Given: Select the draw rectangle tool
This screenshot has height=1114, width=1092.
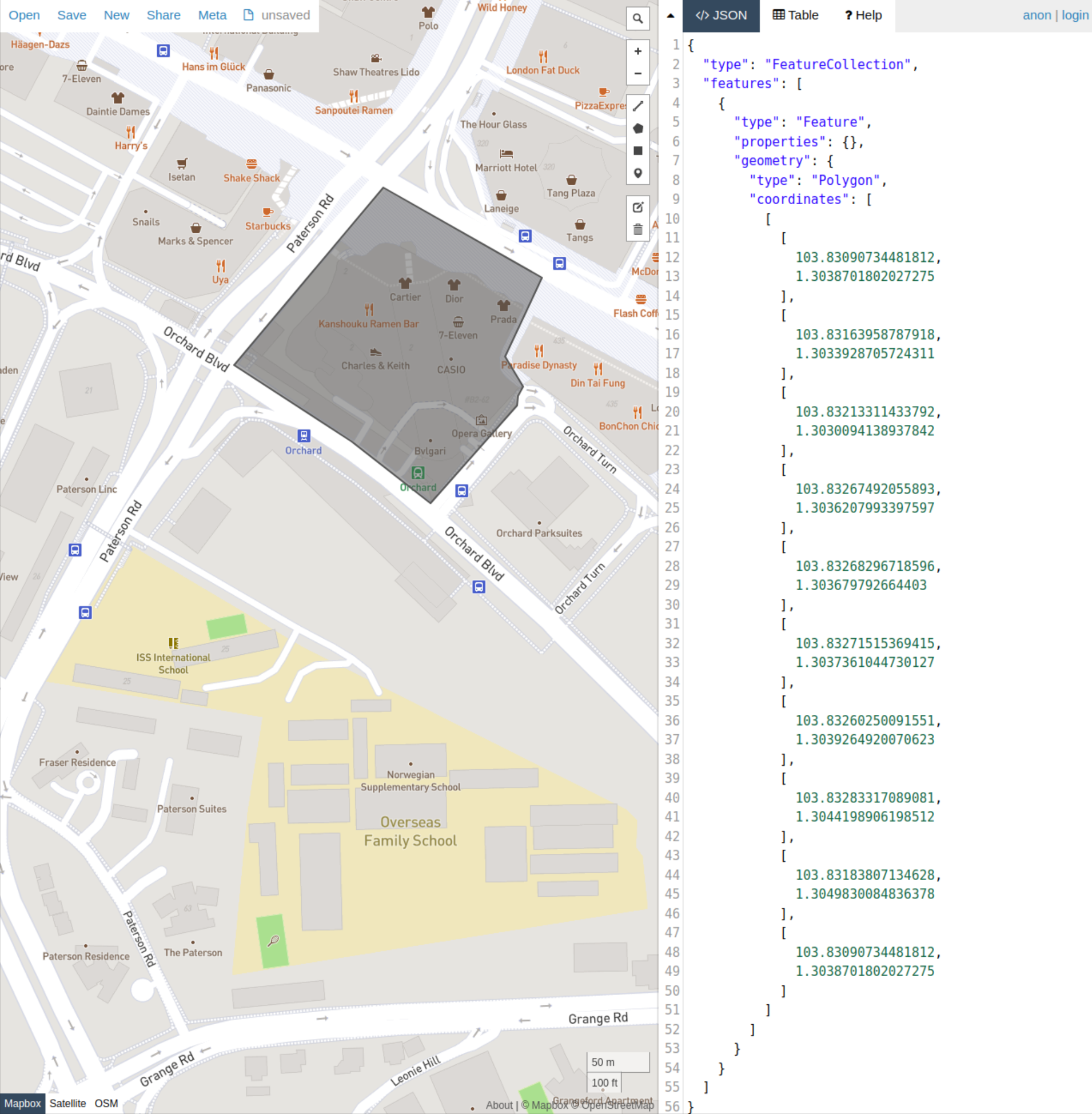Looking at the screenshot, I should (x=637, y=151).
